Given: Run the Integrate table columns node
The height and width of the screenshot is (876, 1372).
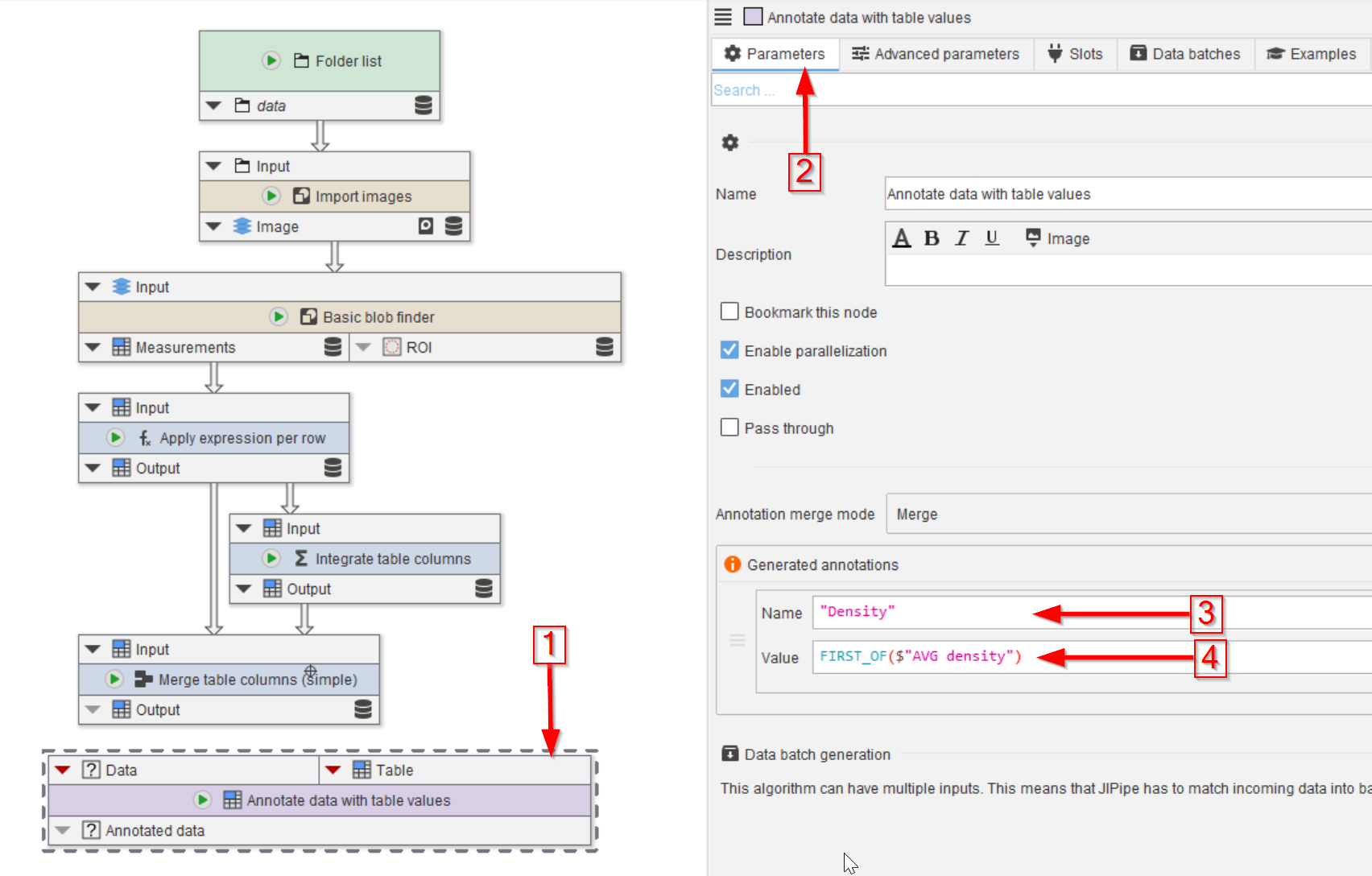Looking at the screenshot, I should [271, 558].
